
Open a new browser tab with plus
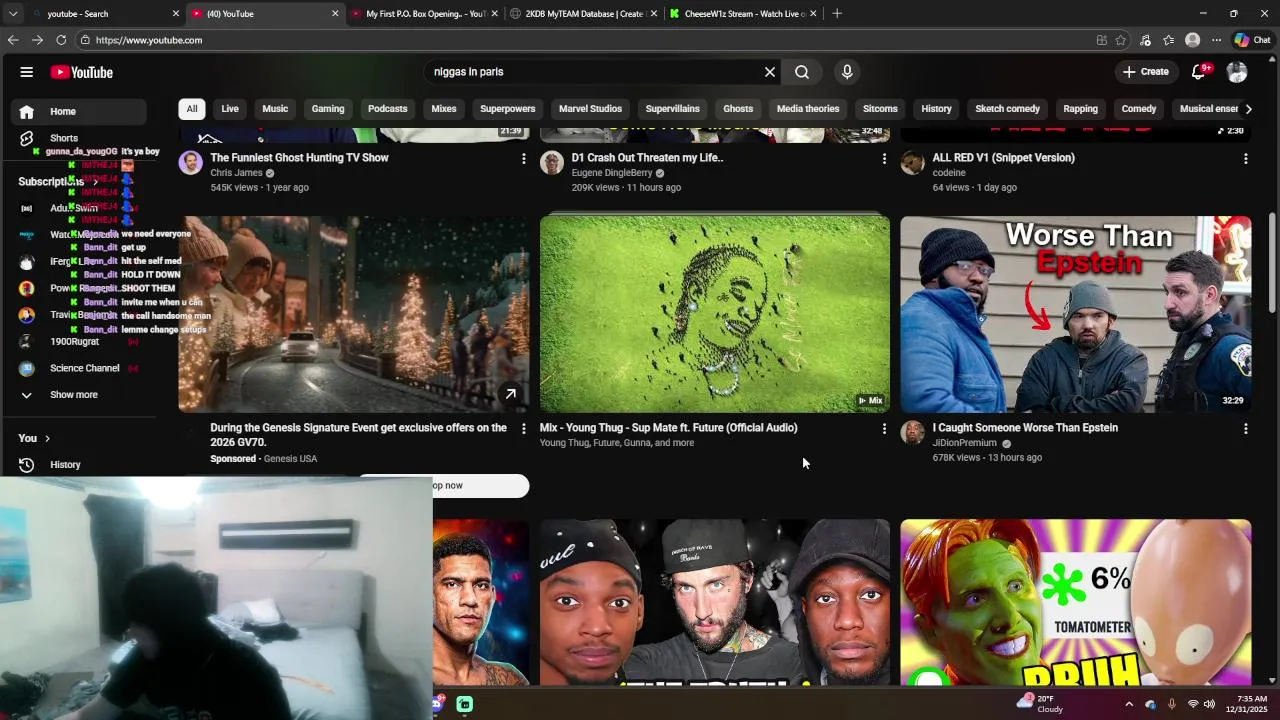[837, 14]
